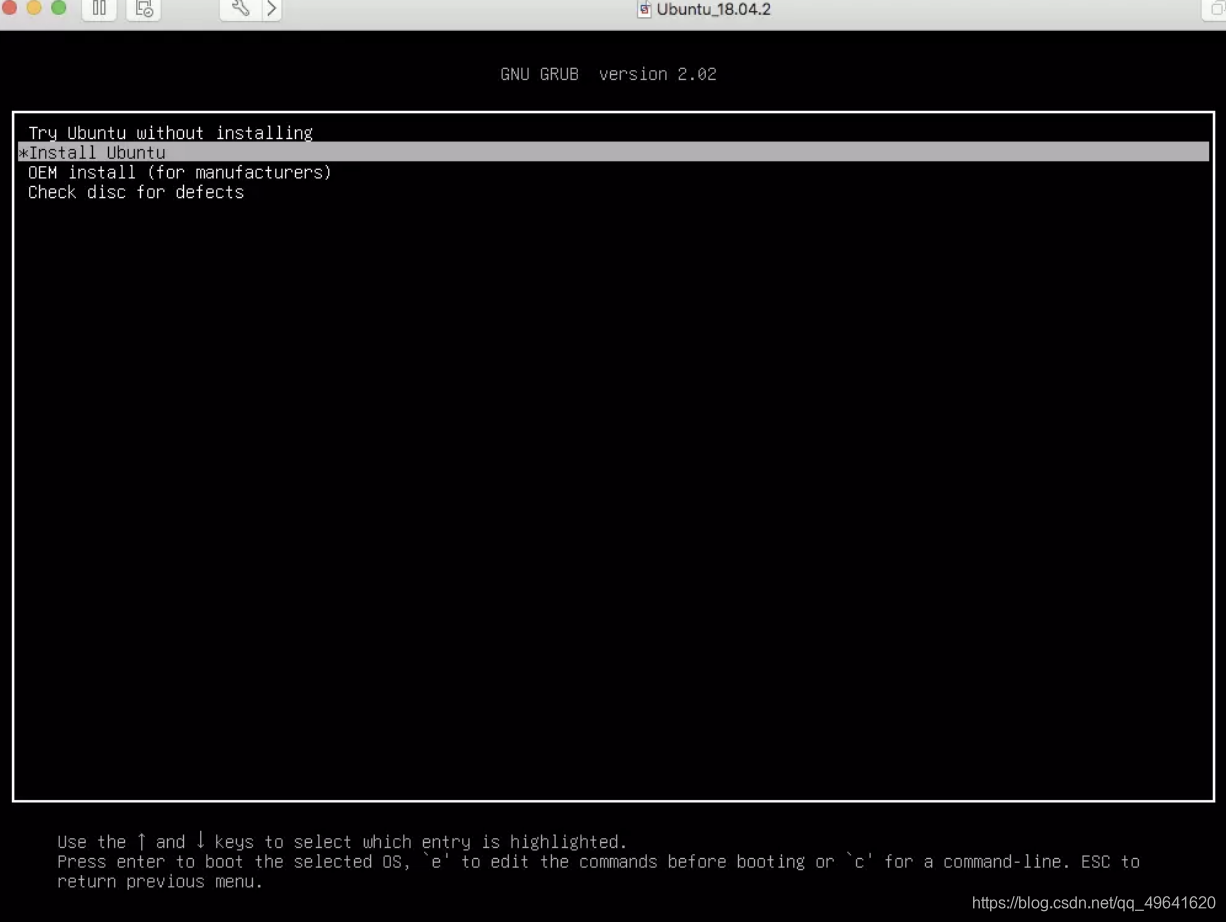Pause the virtual machine
The width and height of the screenshot is (1226, 922).
pyautogui.click(x=99, y=9)
